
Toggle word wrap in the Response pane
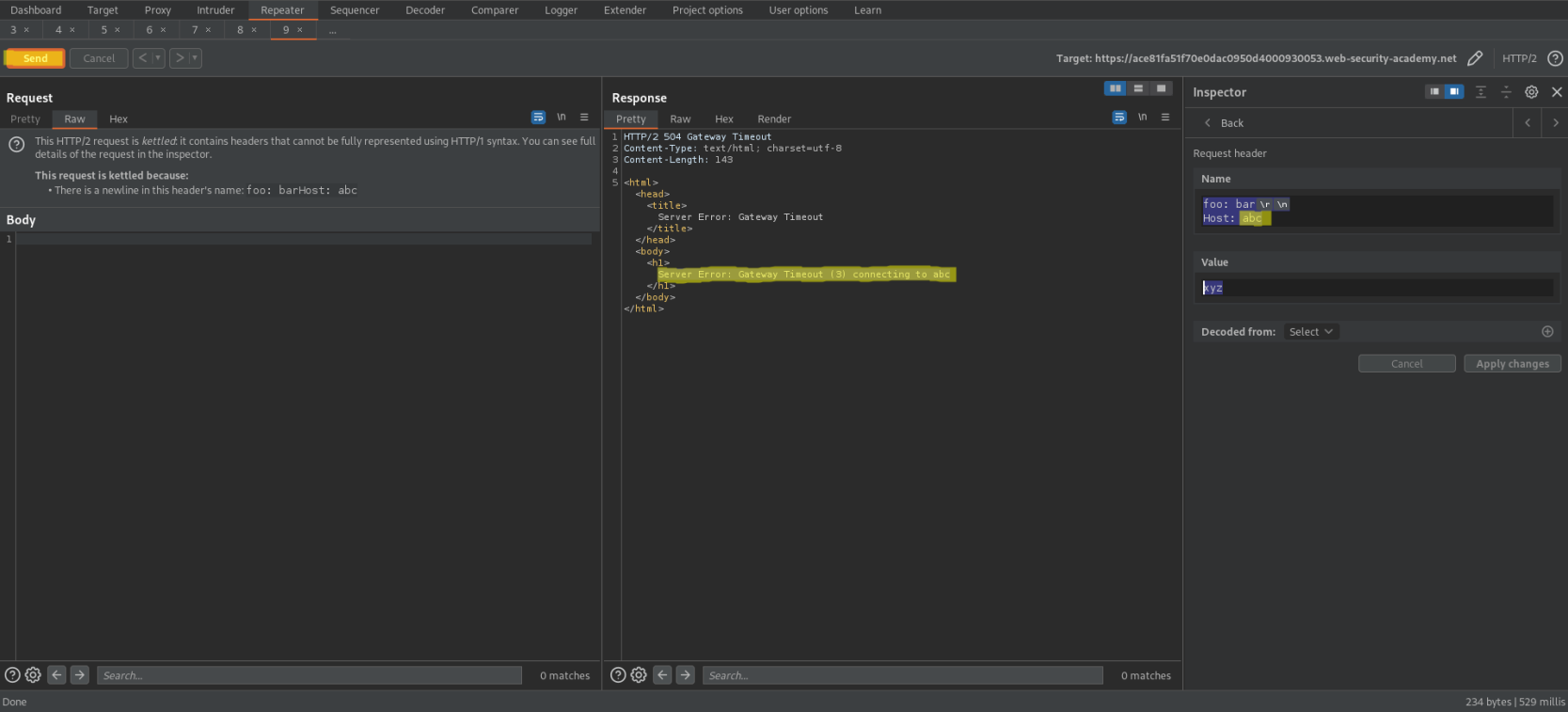tap(1119, 118)
